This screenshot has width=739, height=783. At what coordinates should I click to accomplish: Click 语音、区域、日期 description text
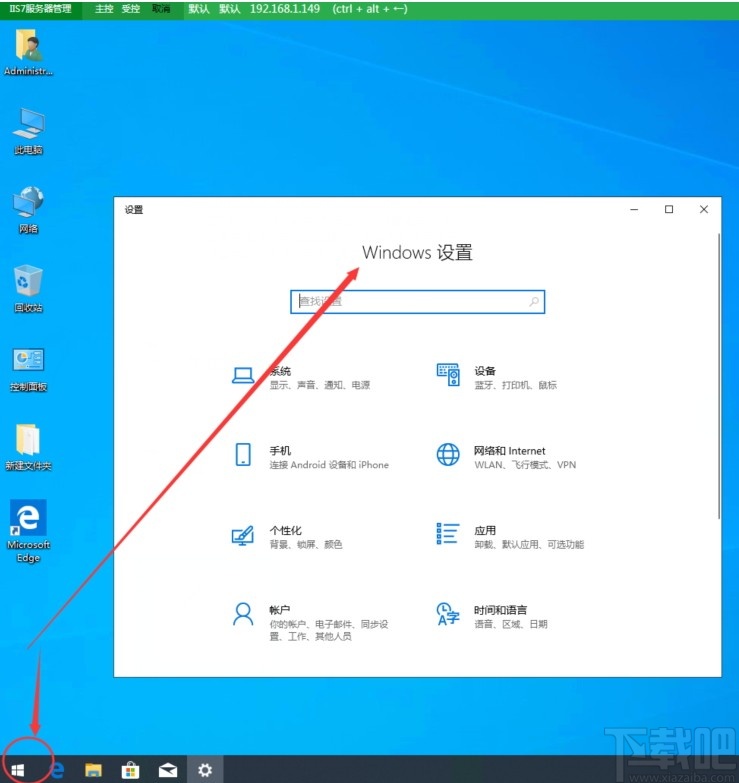511,624
